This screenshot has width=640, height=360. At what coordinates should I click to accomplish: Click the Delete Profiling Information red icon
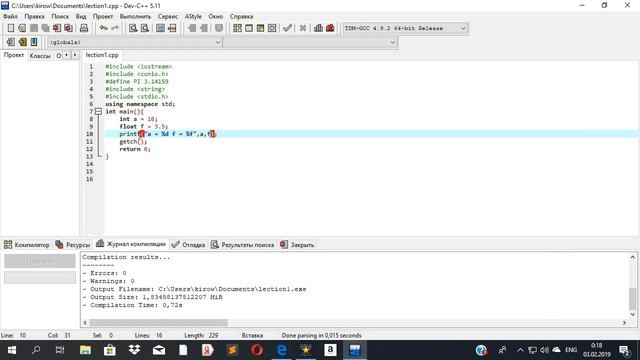pyautogui.click(x=330, y=28)
